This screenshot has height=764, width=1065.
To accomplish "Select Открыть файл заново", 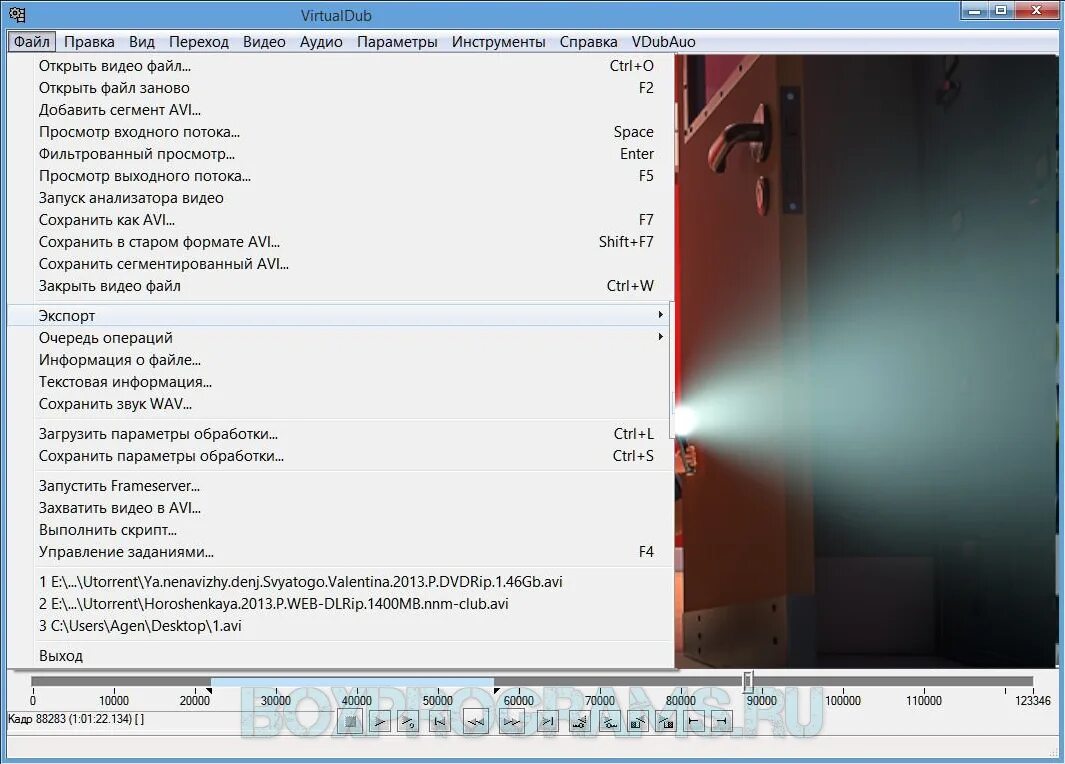I will (x=338, y=88).
